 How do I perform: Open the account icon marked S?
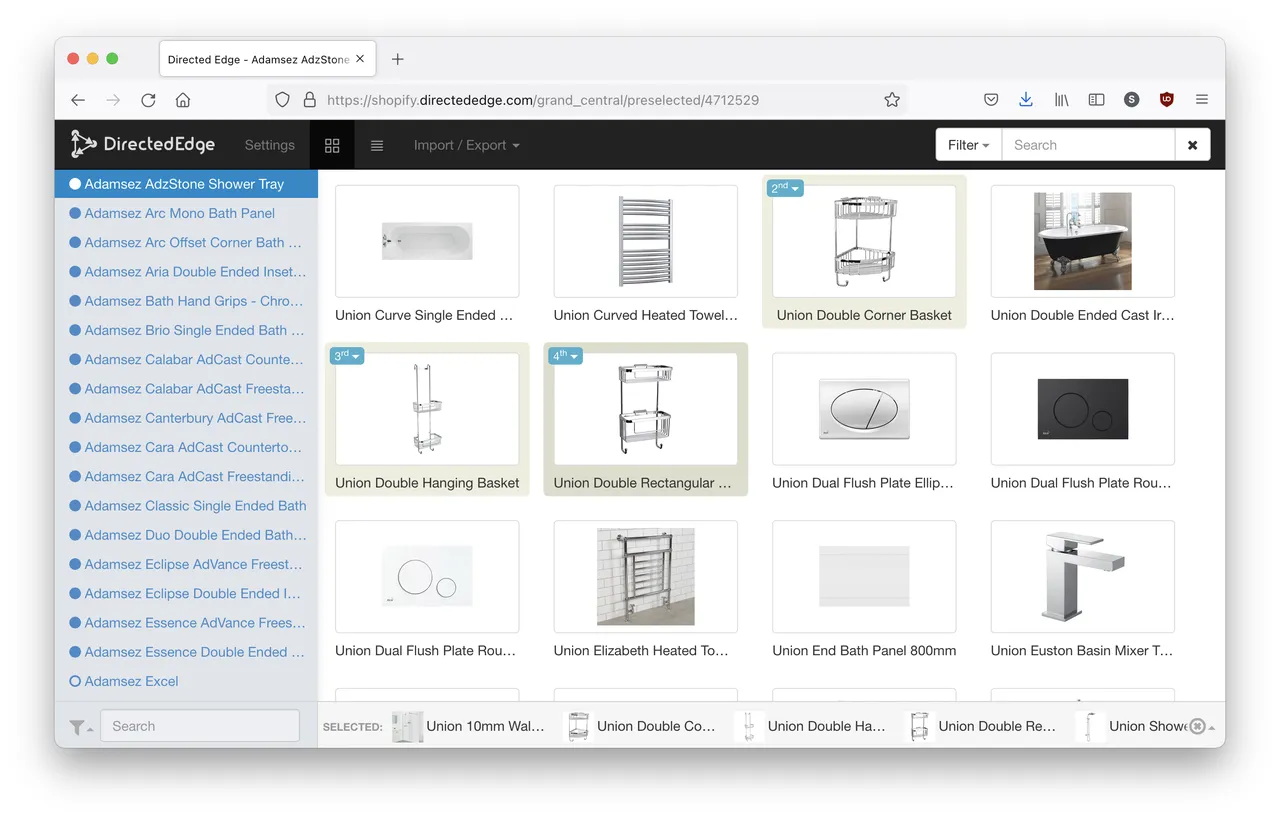(1131, 100)
